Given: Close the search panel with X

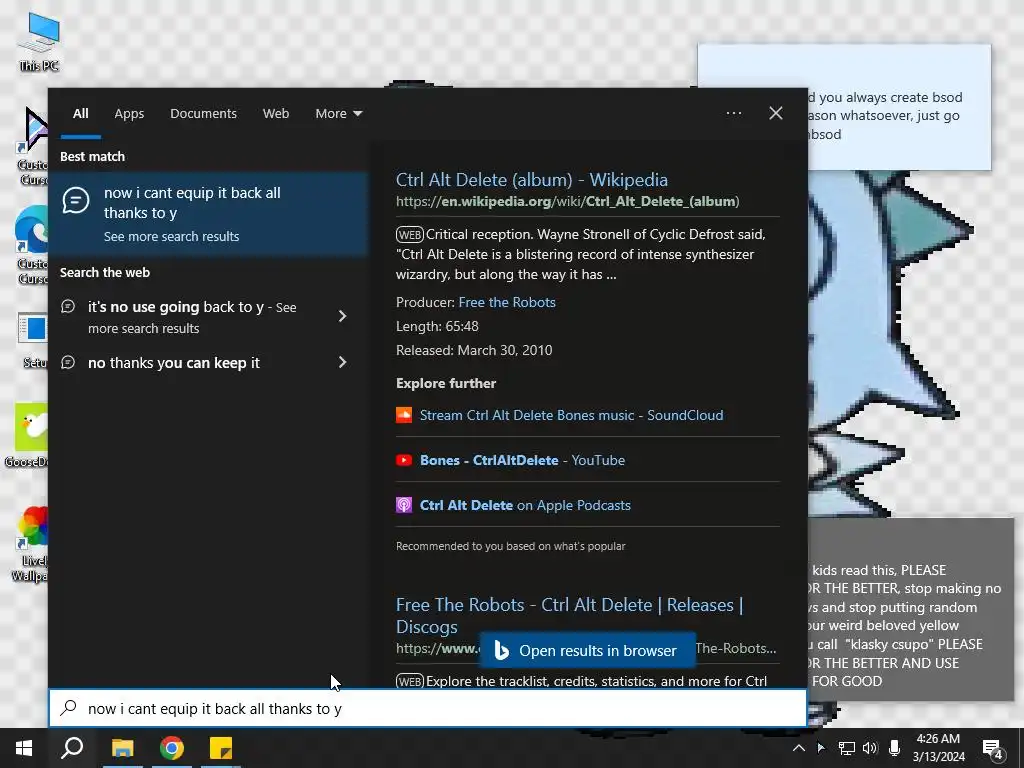Looking at the screenshot, I should [x=776, y=113].
